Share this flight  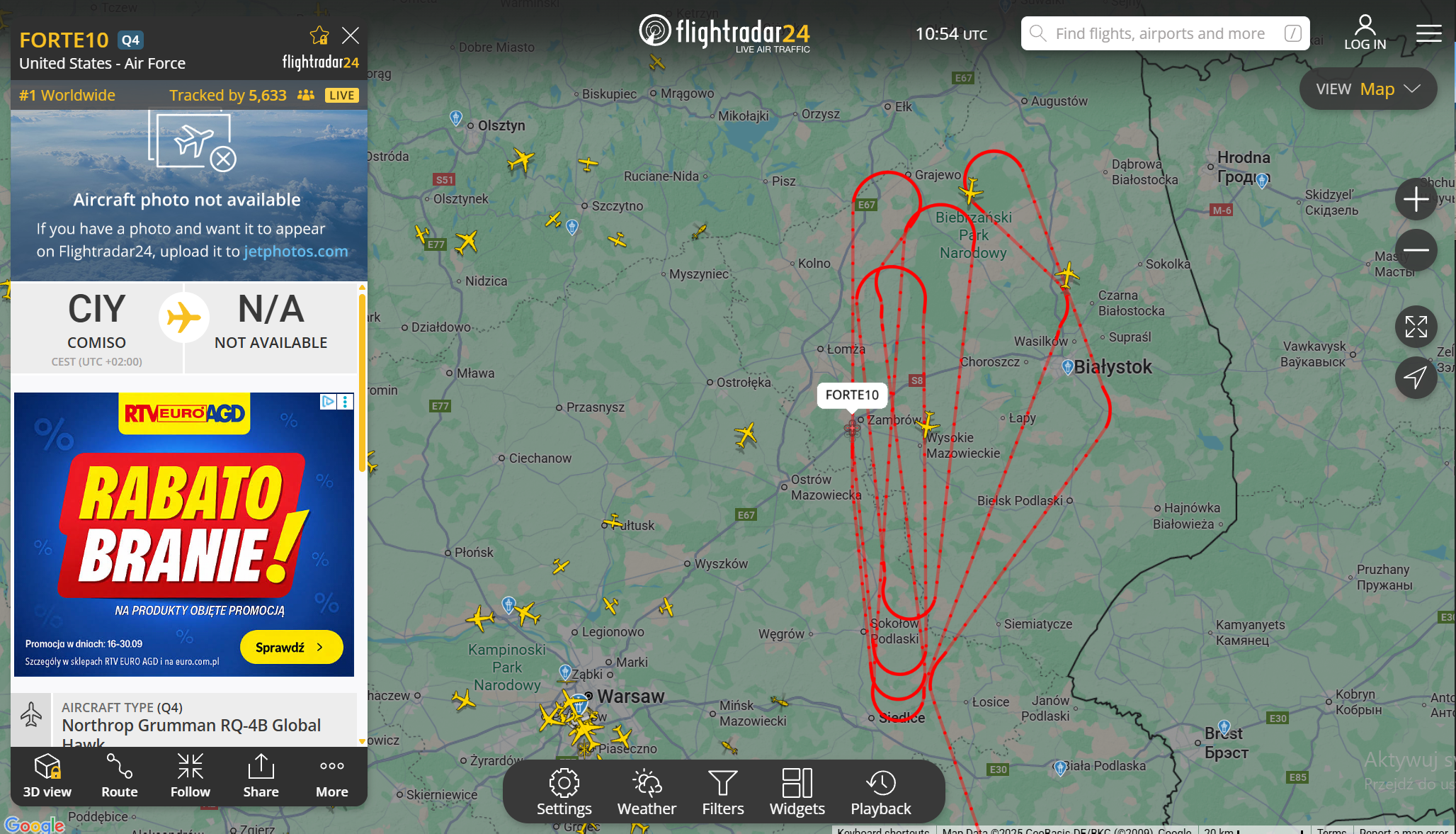coord(261,776)
